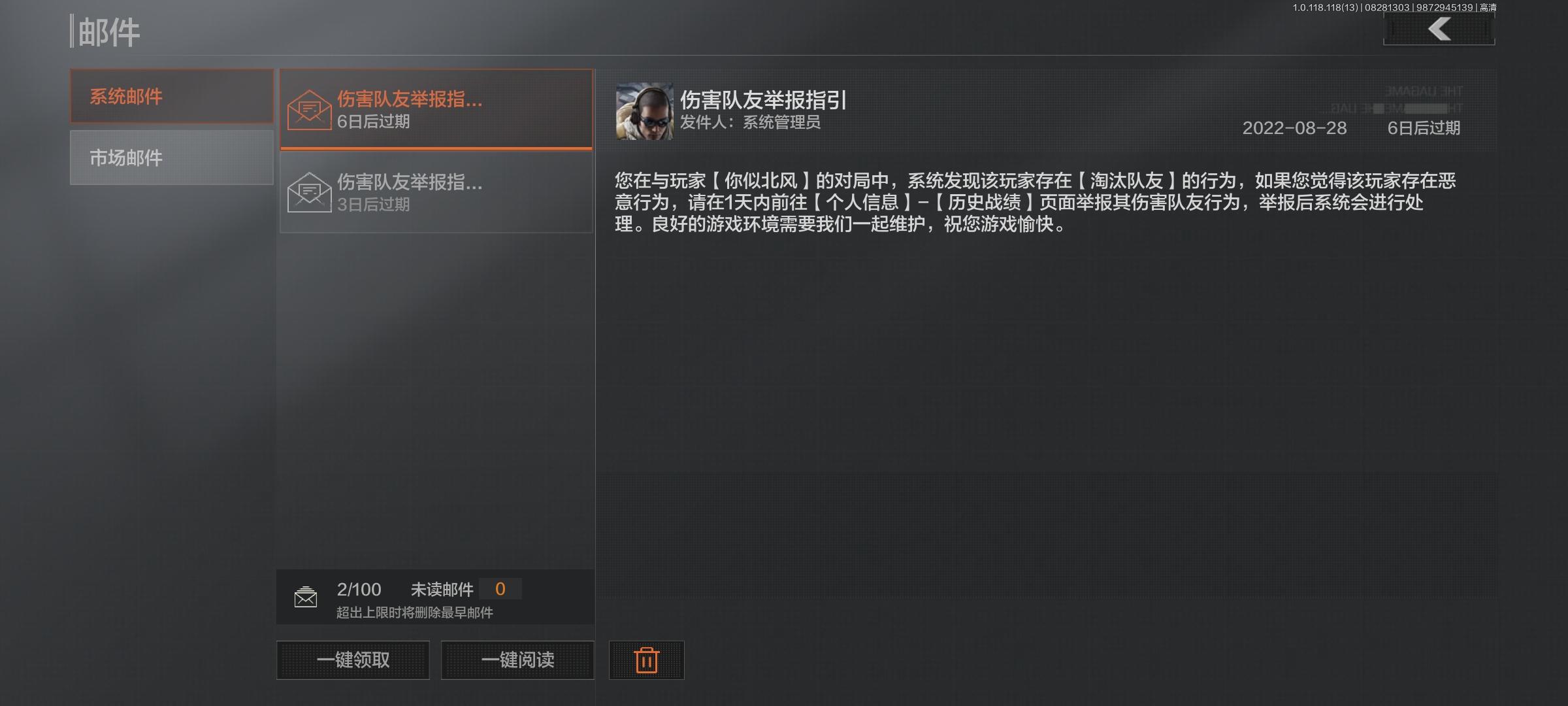Open the mail expiring in 3日后过期

(x=436, y=192)
